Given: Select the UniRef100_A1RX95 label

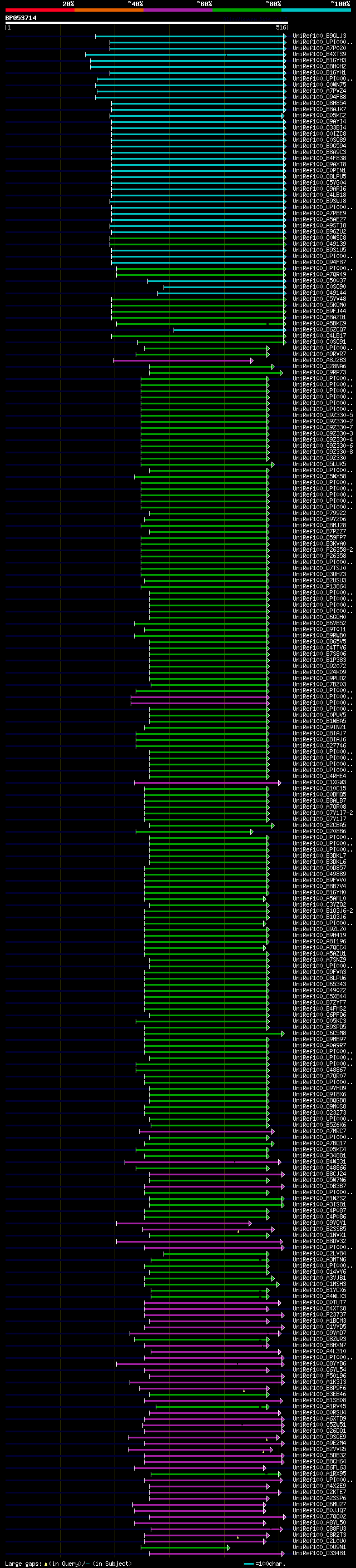Looking at the screenshot, I should point(319,1473).
